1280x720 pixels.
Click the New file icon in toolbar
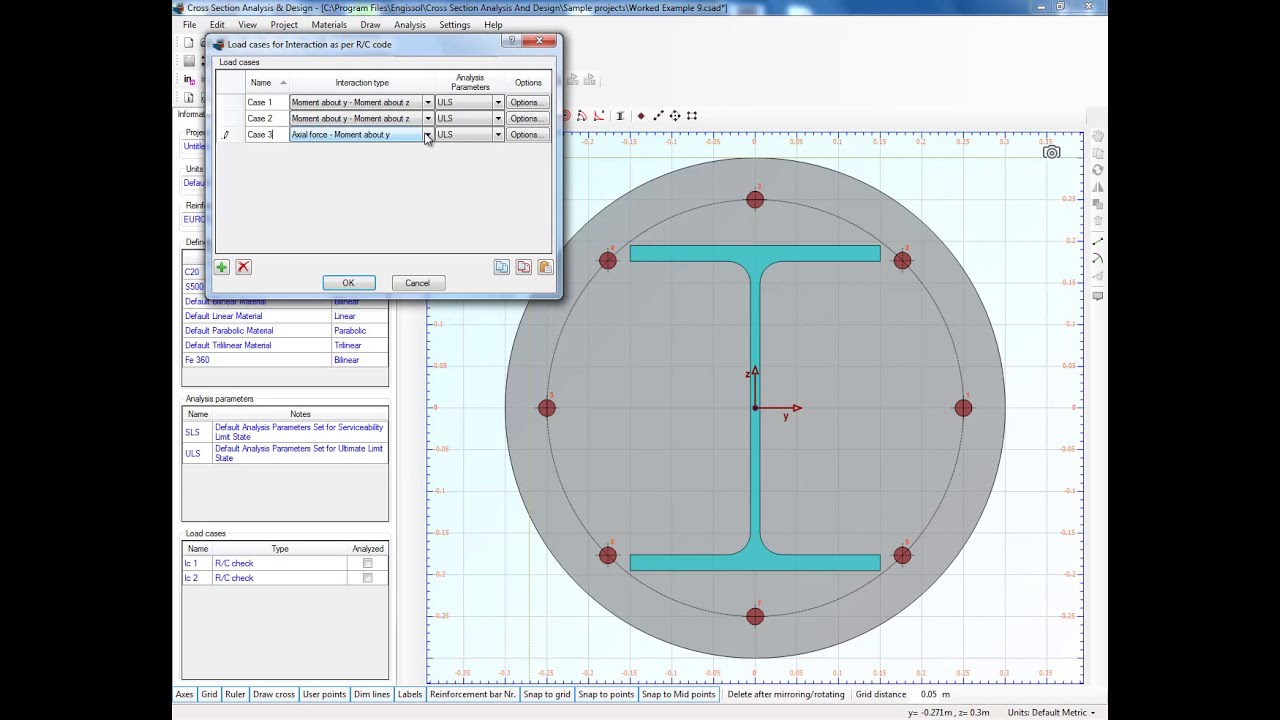click(x=188, y=43)
